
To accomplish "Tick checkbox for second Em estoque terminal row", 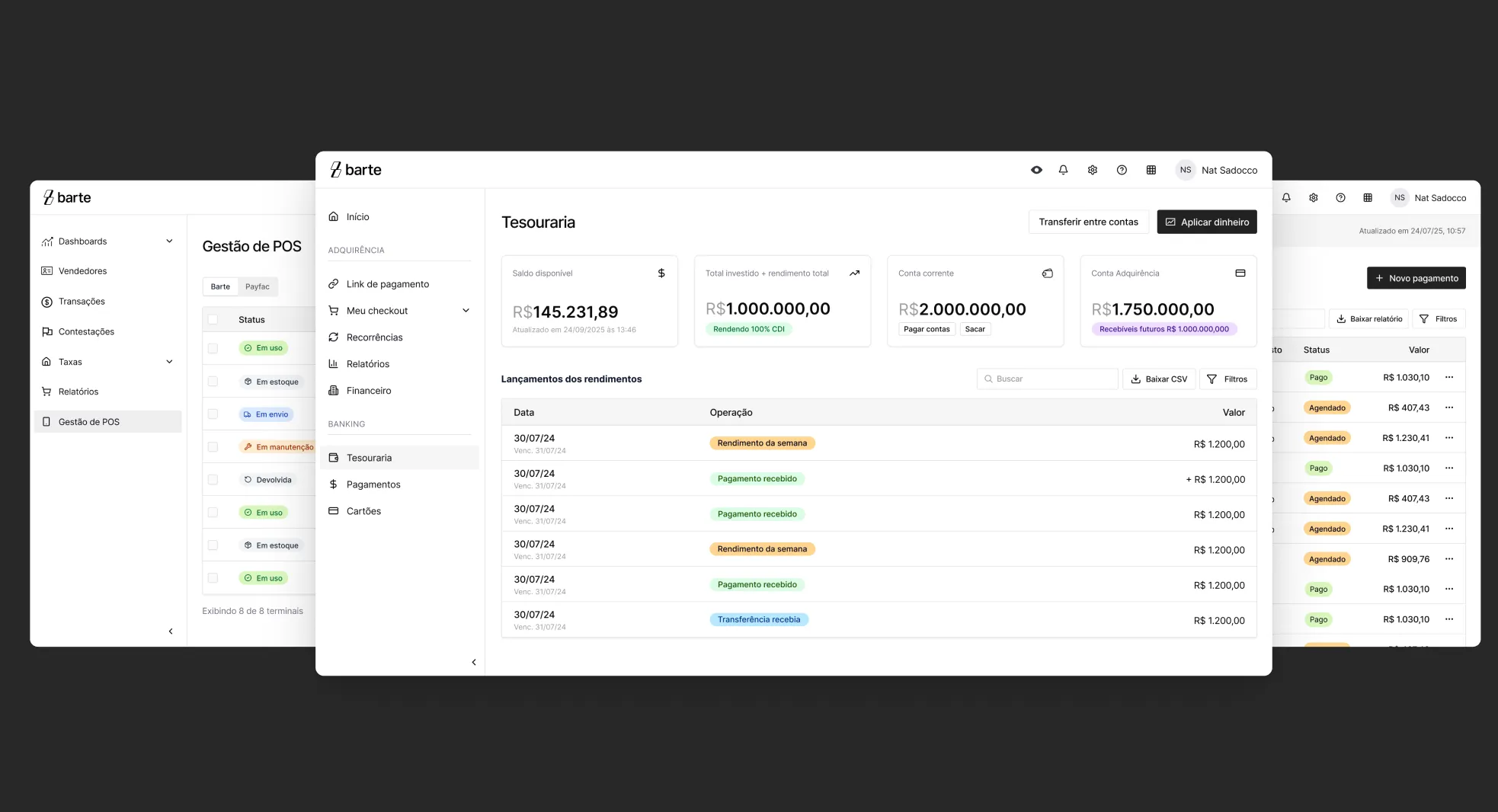I will [x=213, y=545].
